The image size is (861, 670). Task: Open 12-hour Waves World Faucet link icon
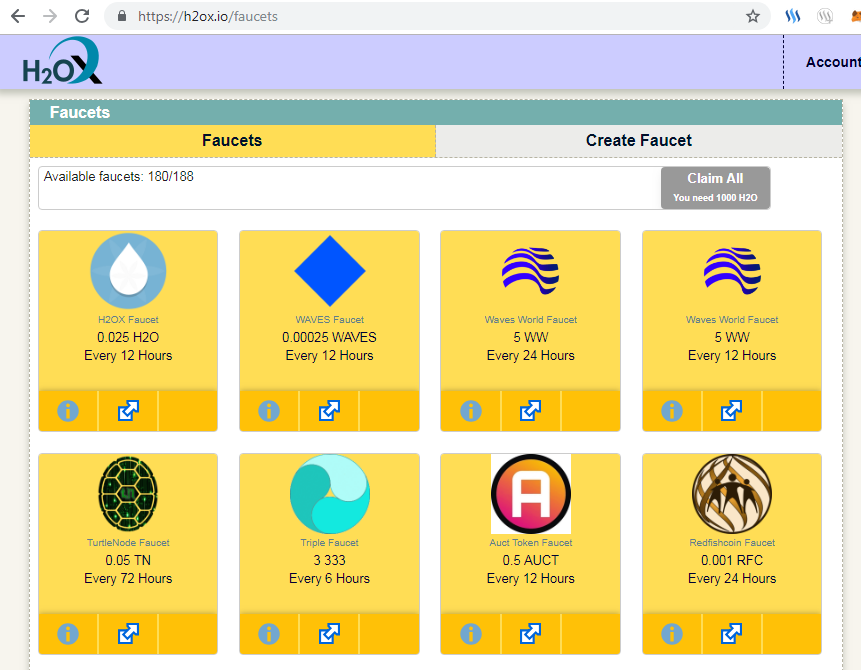pos(731,410)
